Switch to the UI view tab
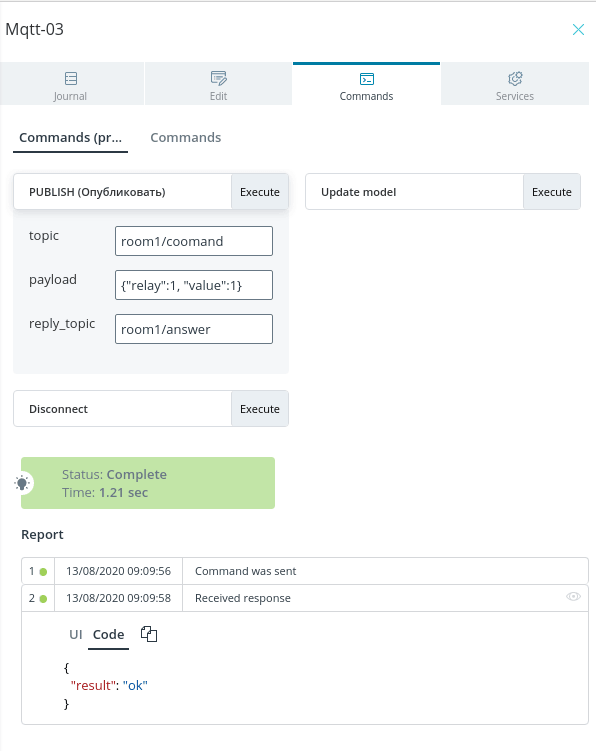This screenshot has width=596, height=751. 76,635
